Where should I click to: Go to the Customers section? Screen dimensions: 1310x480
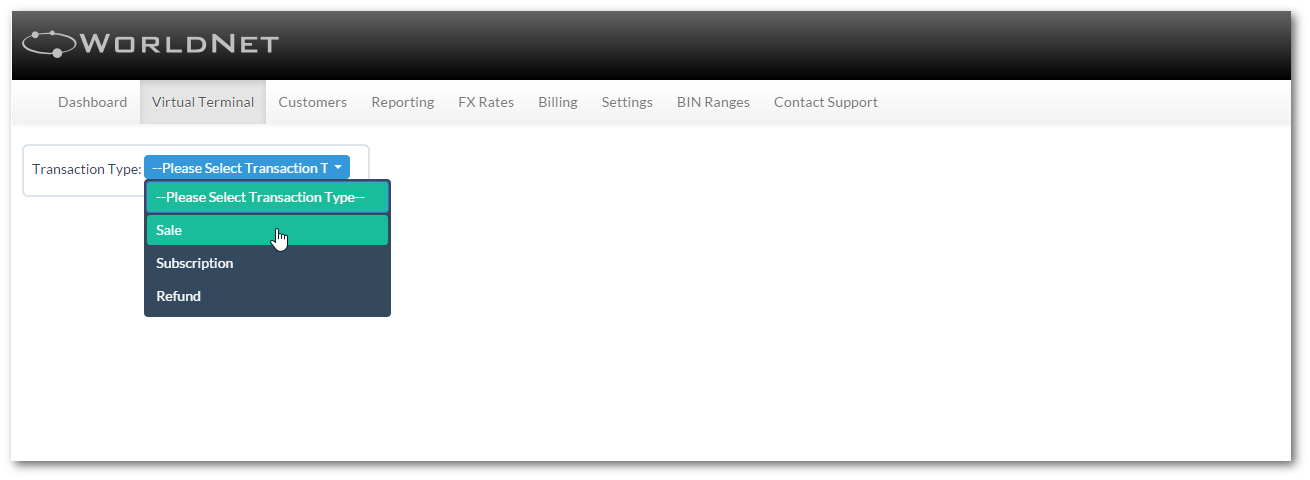pos(313,102)
